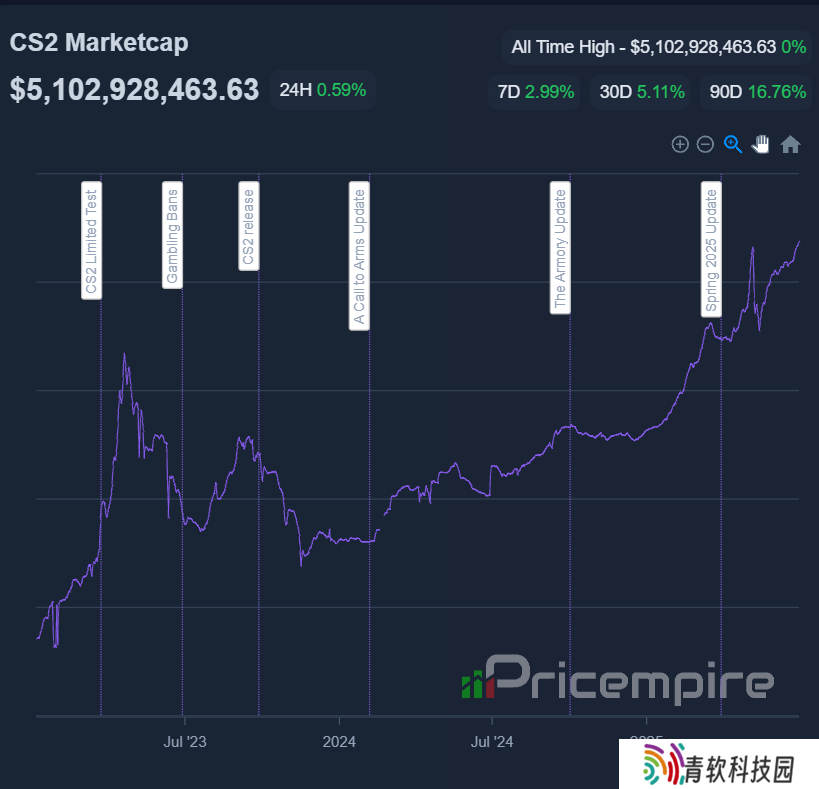
Task: Click the zoom in plus icon
Action: click(x=680, y=145)
